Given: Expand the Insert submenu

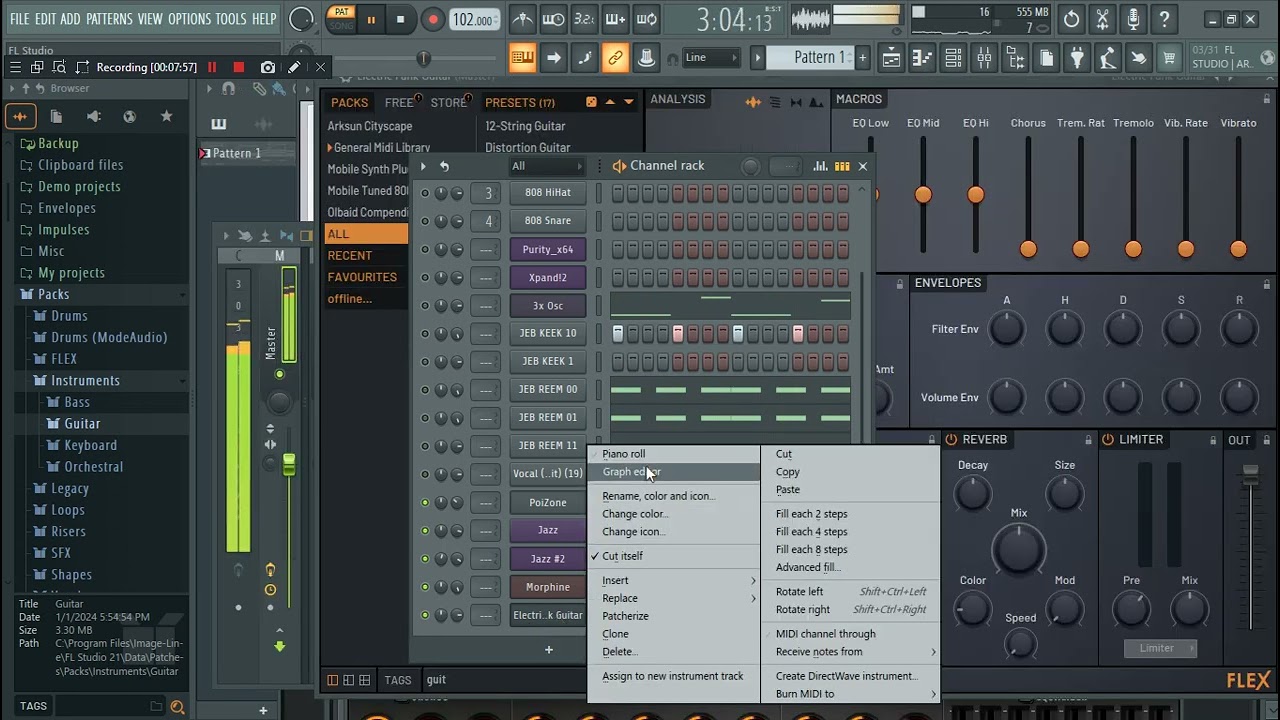Looking at the screenshot, I should tap(672, 581).
